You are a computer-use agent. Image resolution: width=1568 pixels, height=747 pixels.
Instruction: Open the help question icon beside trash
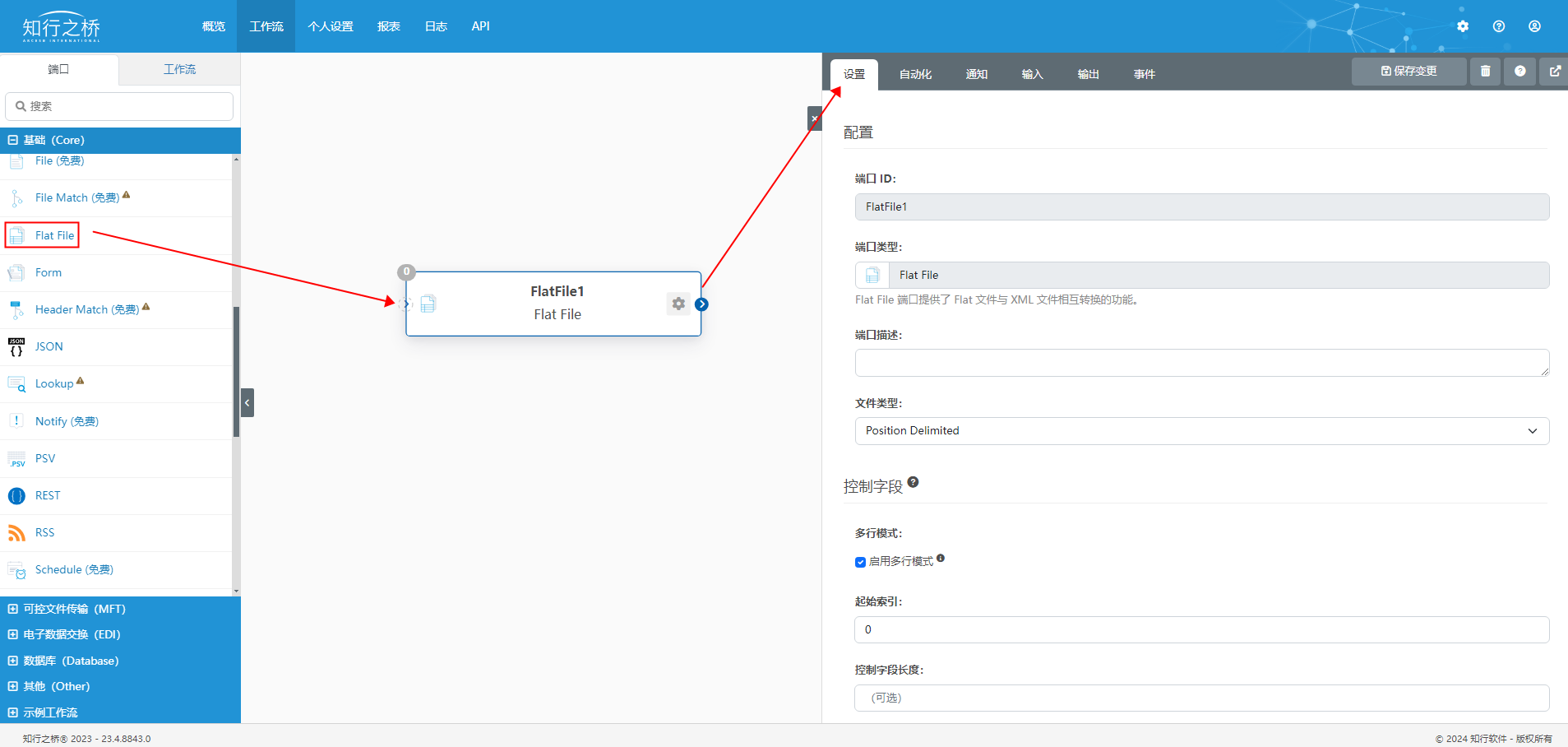coord(1519,72)
